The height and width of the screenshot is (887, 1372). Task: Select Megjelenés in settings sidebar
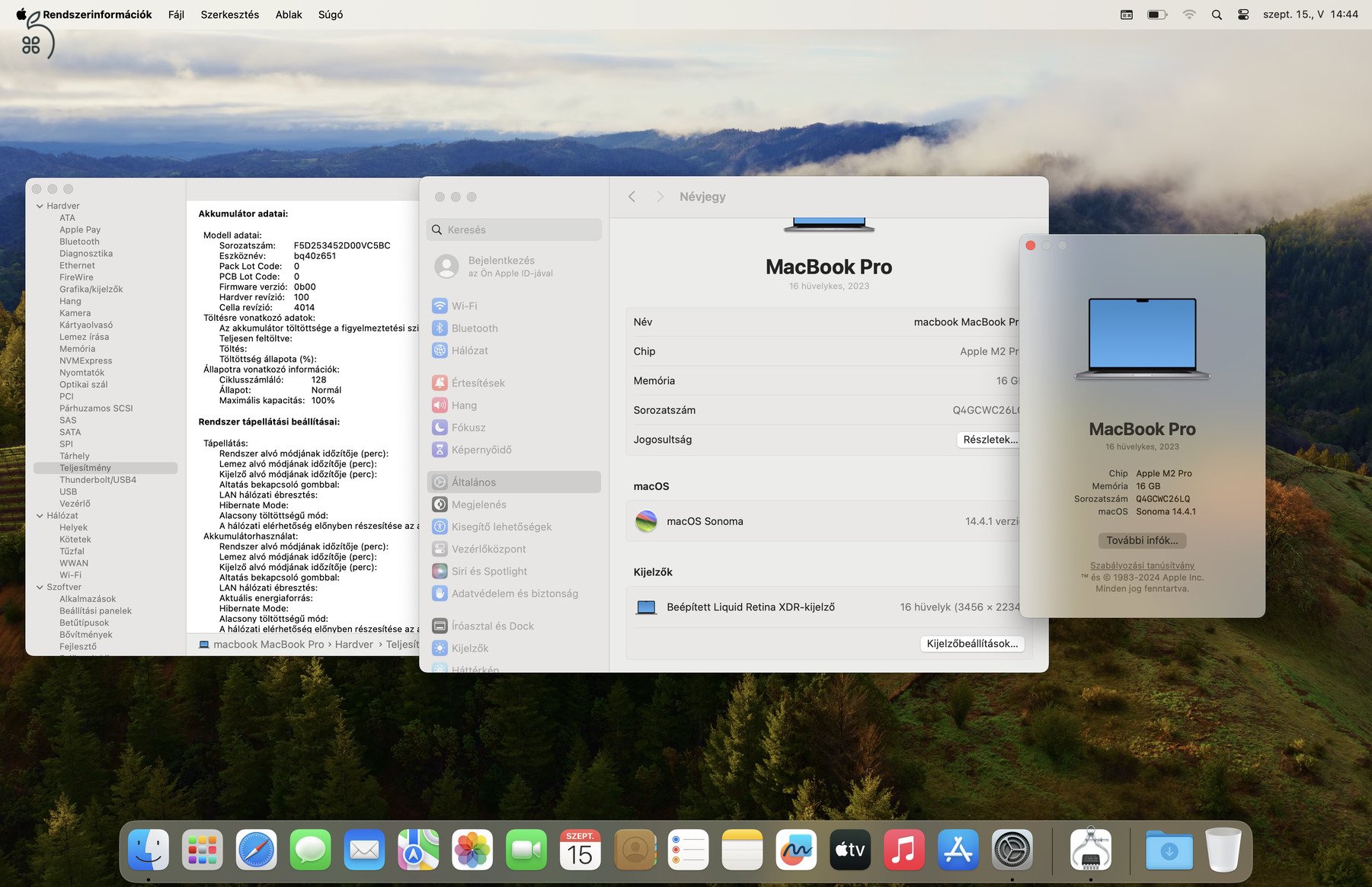(514, 504)
